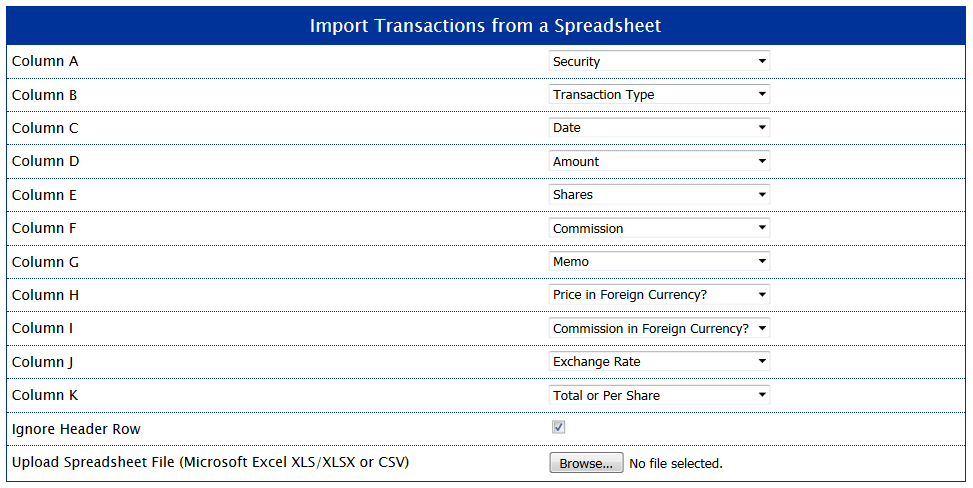Open the Price in Foreign Currency dropdown
The height and width of the screenshot is (488, 973).
pyautogui.click(x=659, y=294)
